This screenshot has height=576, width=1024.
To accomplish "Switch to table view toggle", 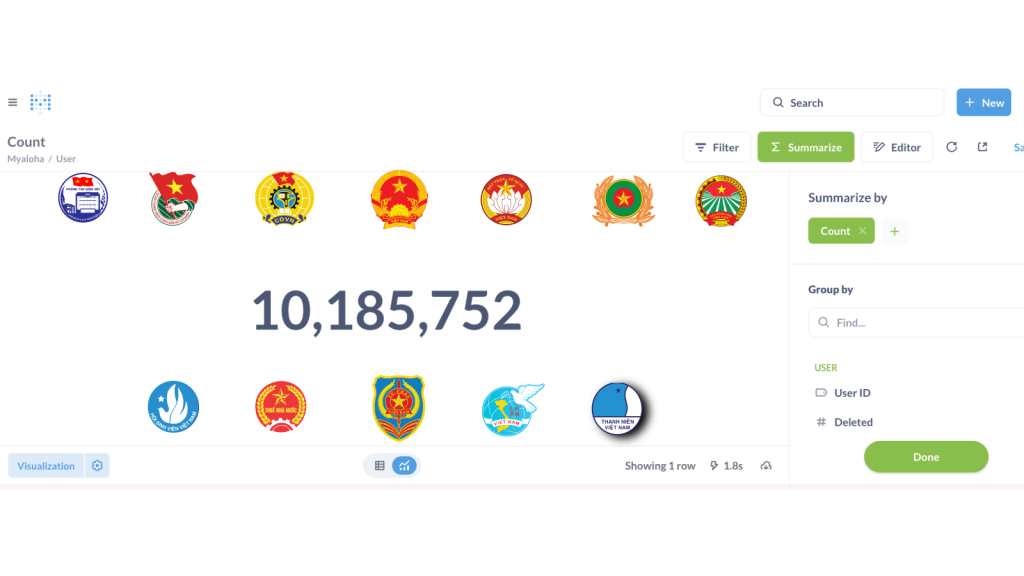I will (379, 466).
